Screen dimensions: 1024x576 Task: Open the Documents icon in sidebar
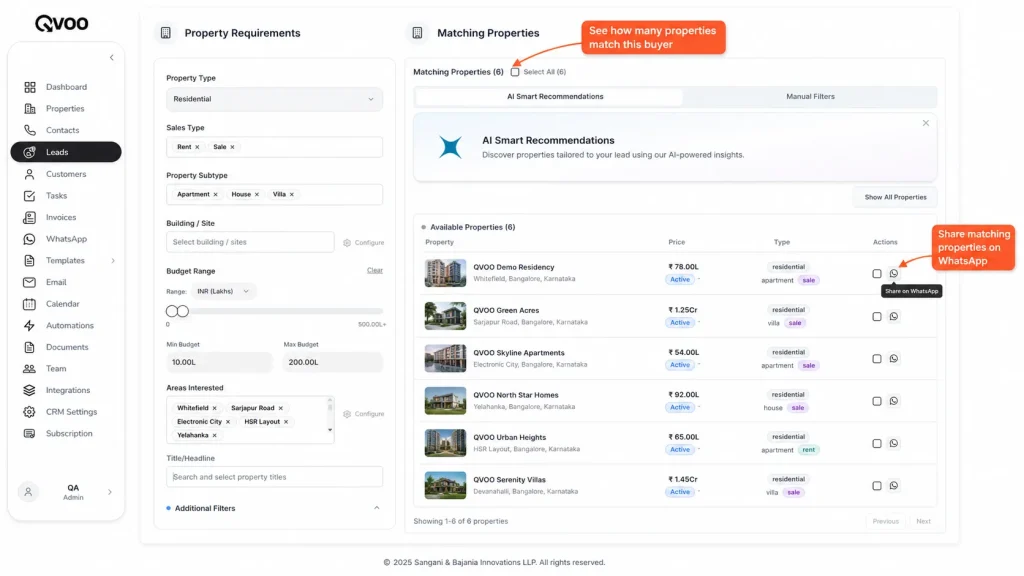click(29, 347)
